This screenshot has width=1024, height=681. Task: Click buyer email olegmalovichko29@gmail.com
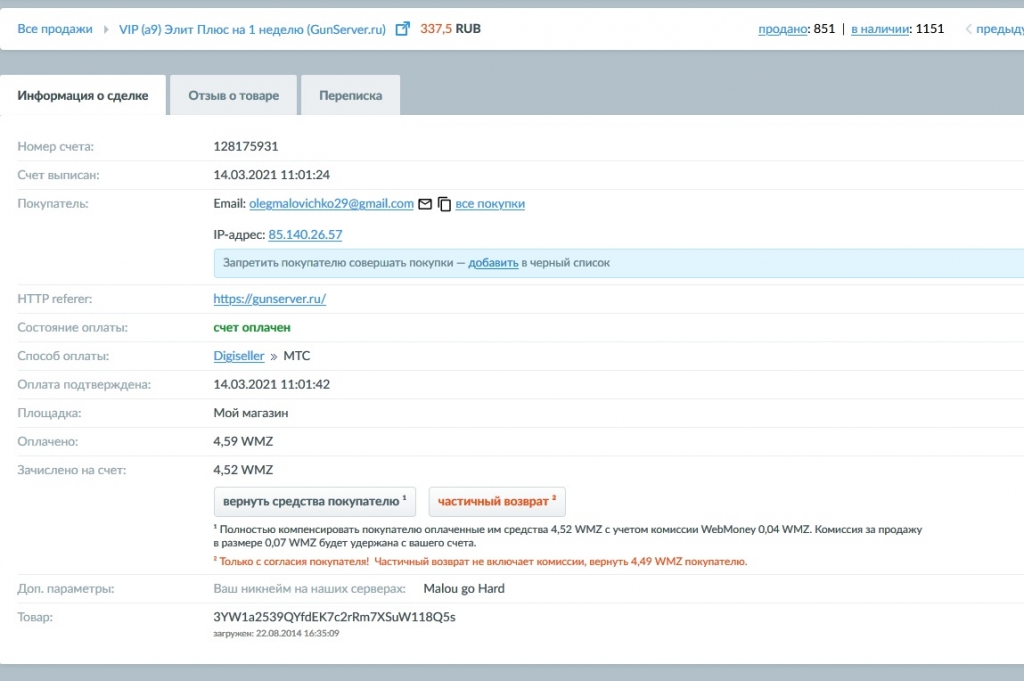click(331, 204)
